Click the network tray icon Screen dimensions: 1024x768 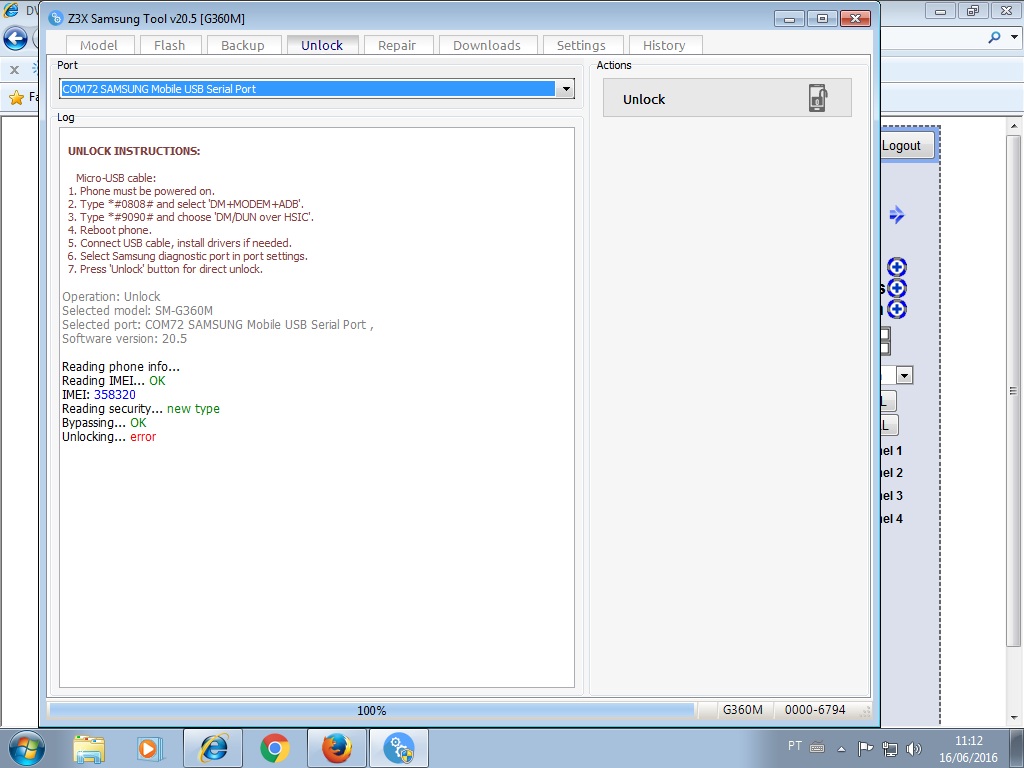pyautogui.click(x=889, y=748)
